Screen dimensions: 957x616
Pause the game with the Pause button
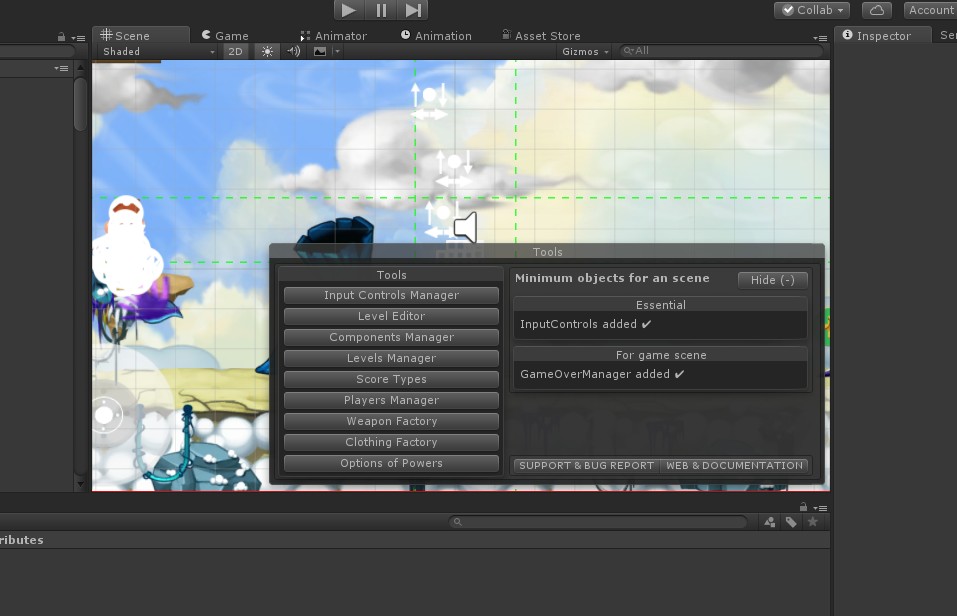coord(381,10)
